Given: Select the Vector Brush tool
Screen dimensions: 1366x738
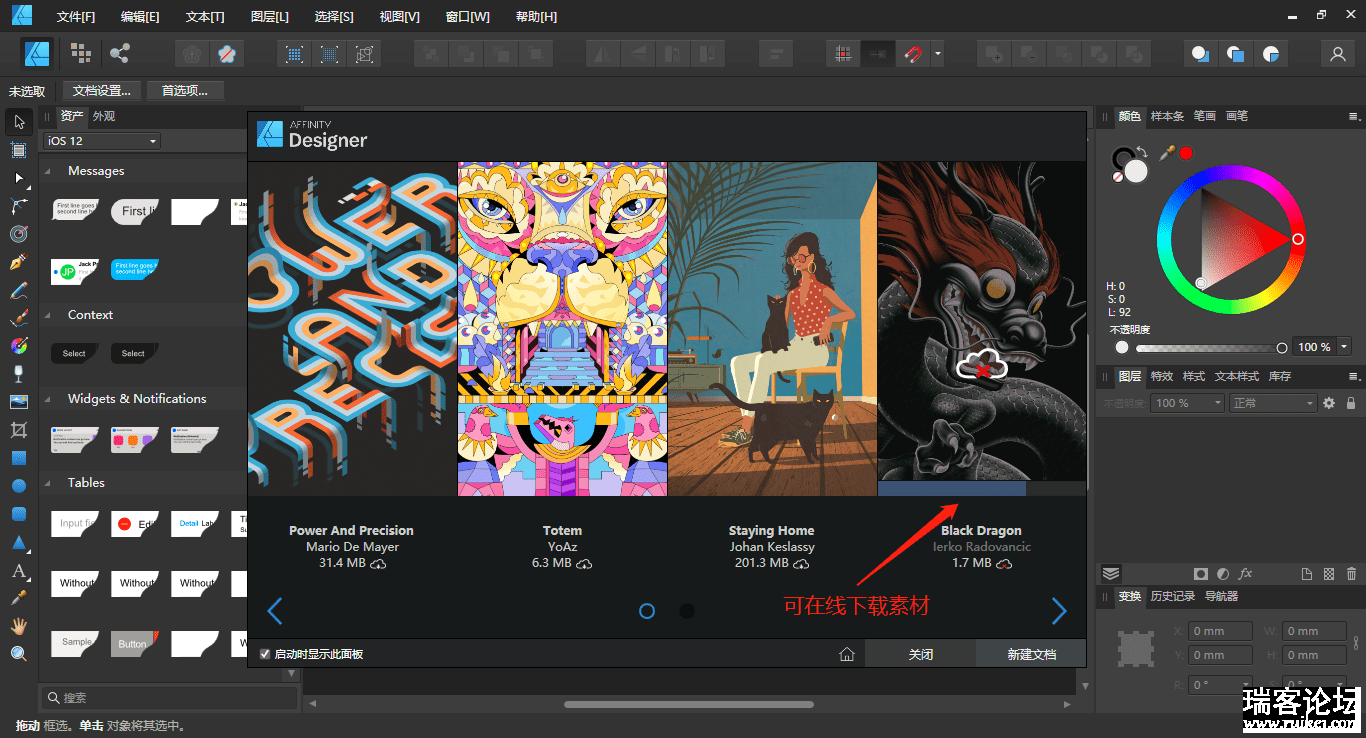Looking at the screenshot, I should coord(19,318).
